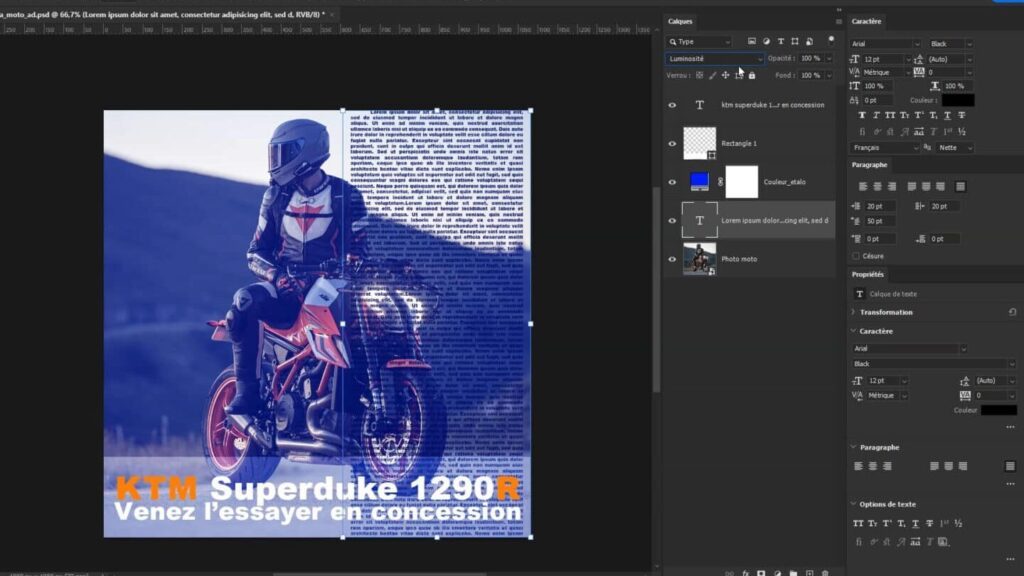The width and height of the screenshot is (1024, 576).
Task: Apply all caps in Caractère panel
Action: (890, 115)
